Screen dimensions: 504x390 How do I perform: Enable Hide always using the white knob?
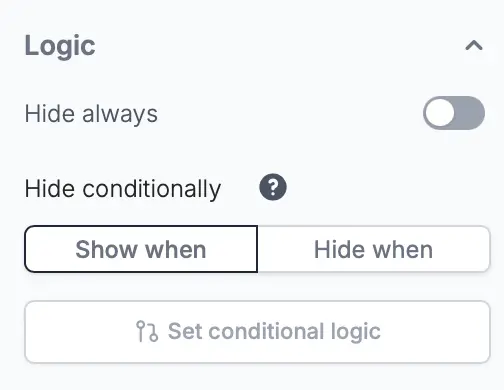[440, 113]
